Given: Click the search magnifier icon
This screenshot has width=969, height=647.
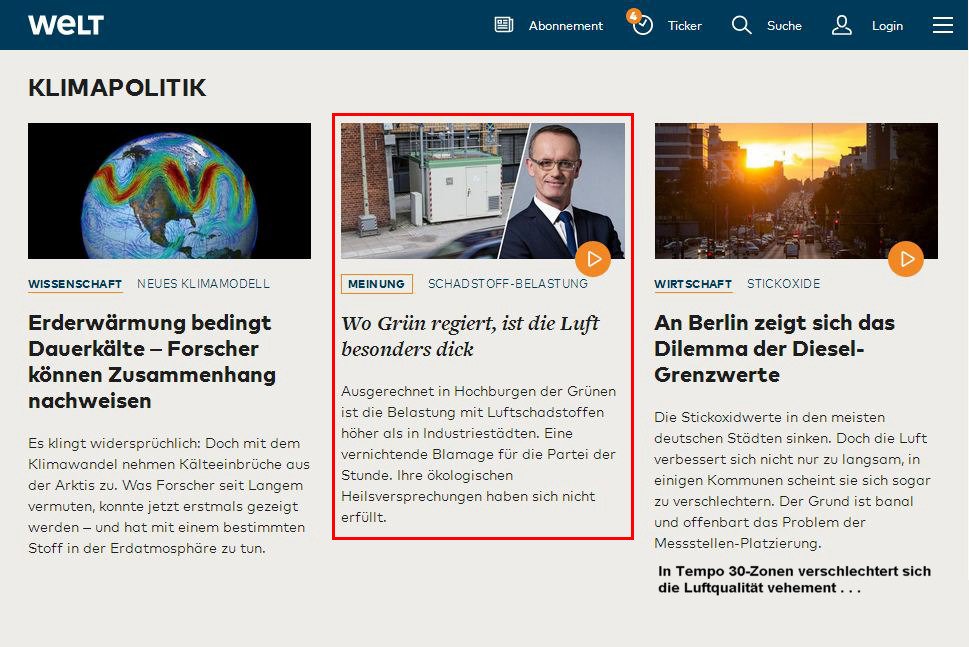Looking at the screenshot, I should (x=742, y=25).
